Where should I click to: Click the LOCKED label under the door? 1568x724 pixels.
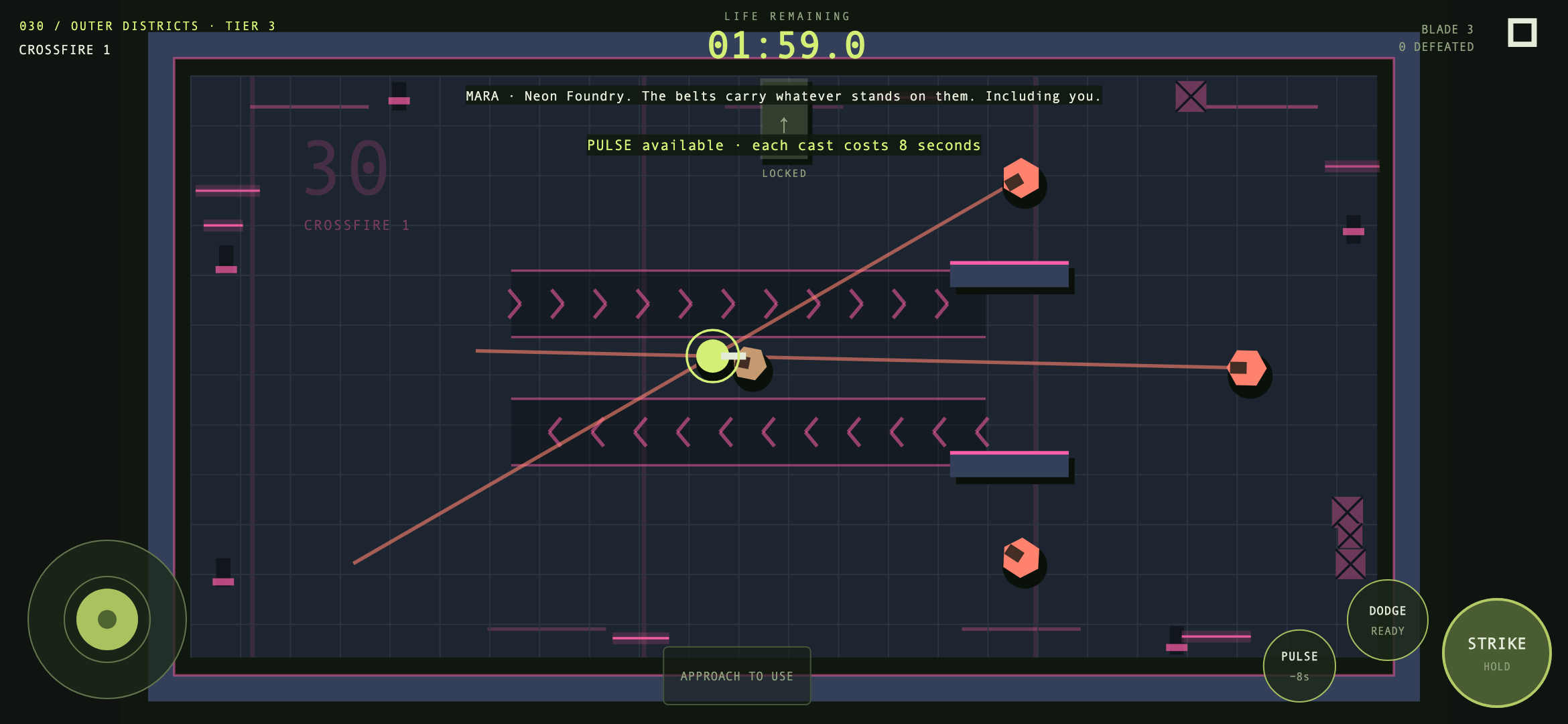[x=784, y=174]
